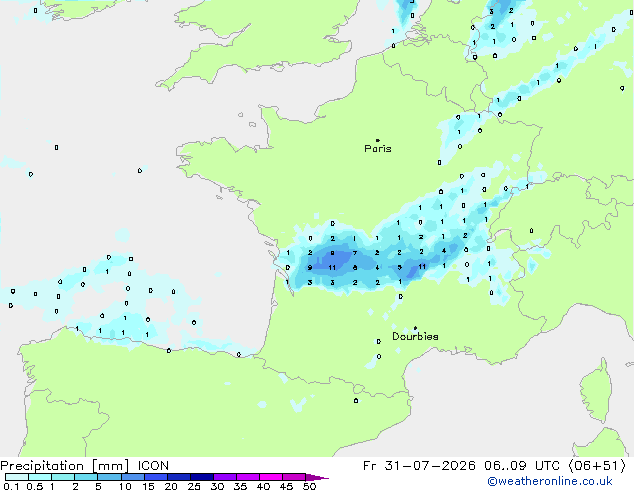Choose the 10–15 mm legend swatch

pos(132,477)
